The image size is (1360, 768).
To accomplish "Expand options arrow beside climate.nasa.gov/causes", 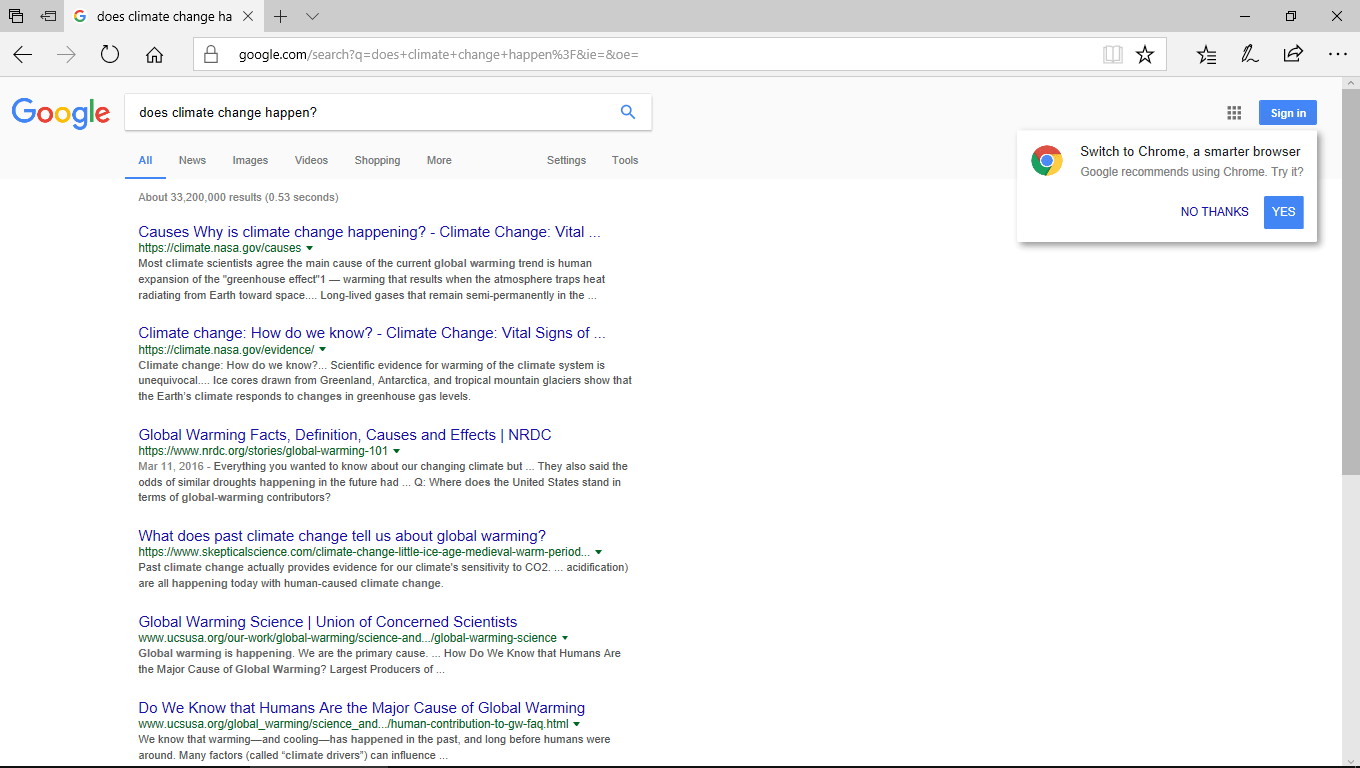I will pos(310,248).
